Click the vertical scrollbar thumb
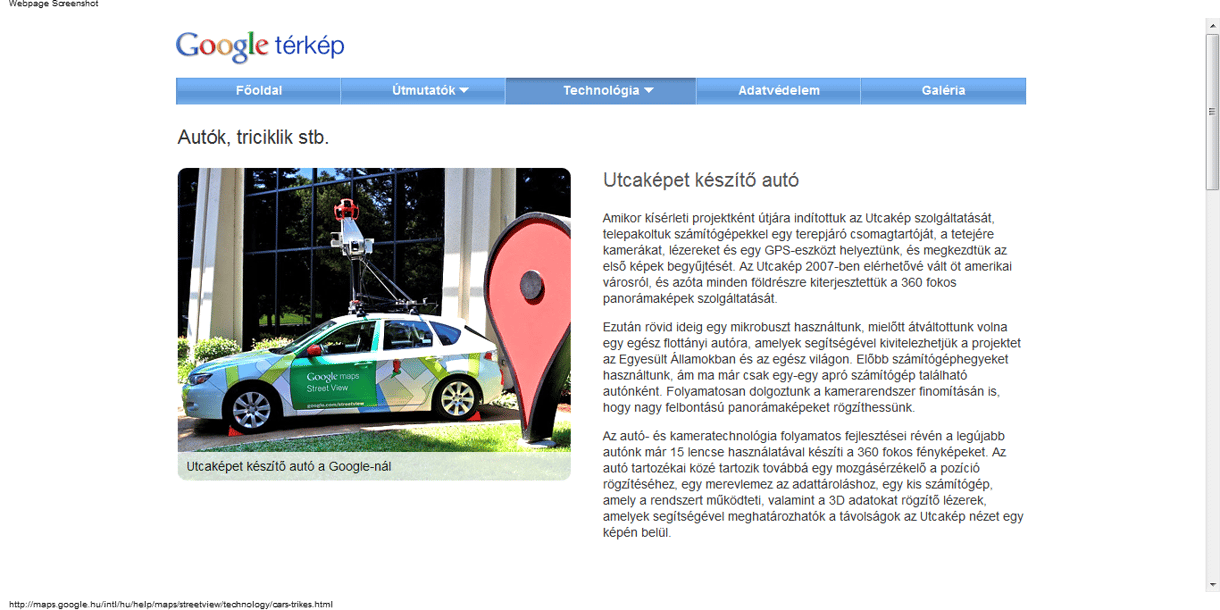The image size is (1220, 610). click(1212, 111)
